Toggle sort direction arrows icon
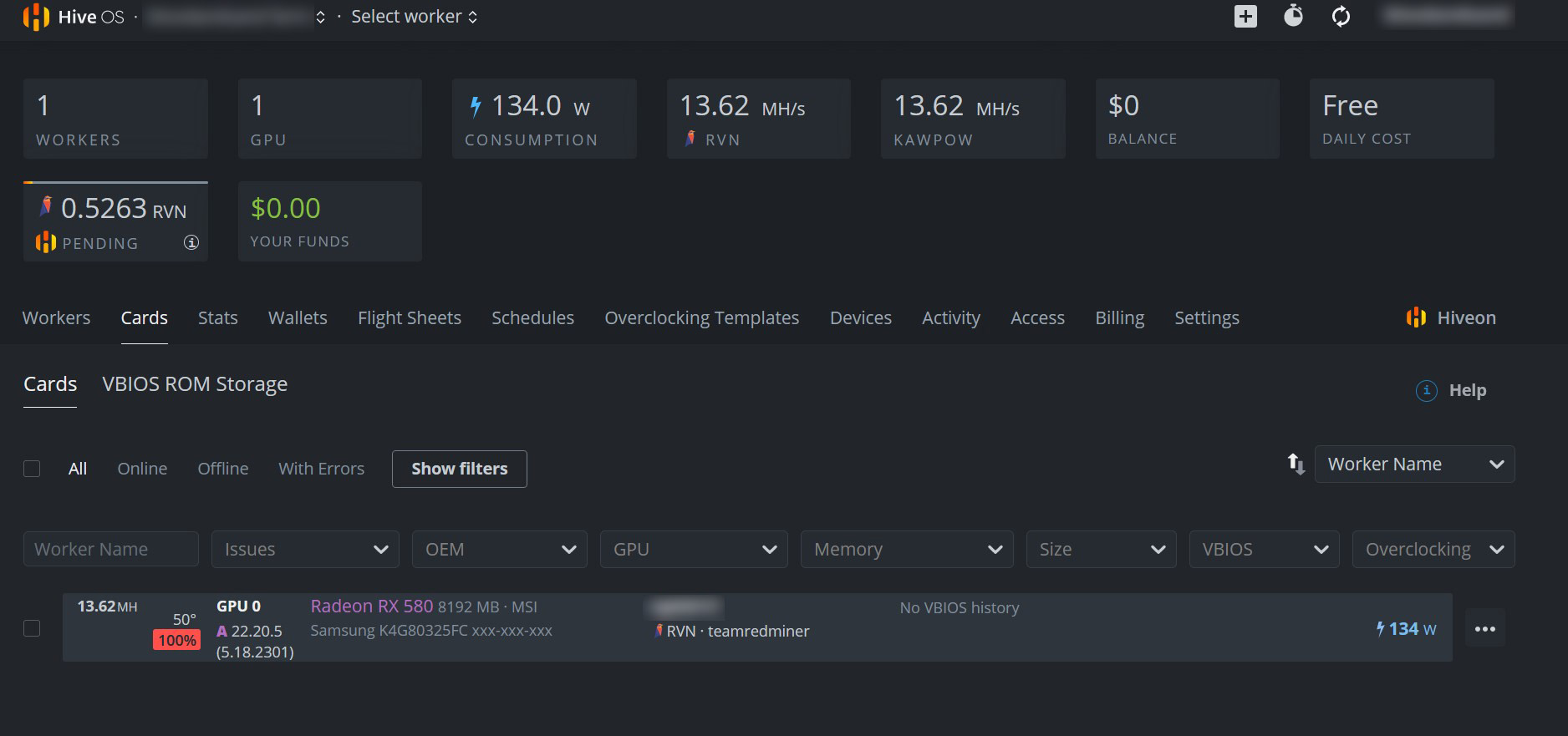 coord(1296,464)
